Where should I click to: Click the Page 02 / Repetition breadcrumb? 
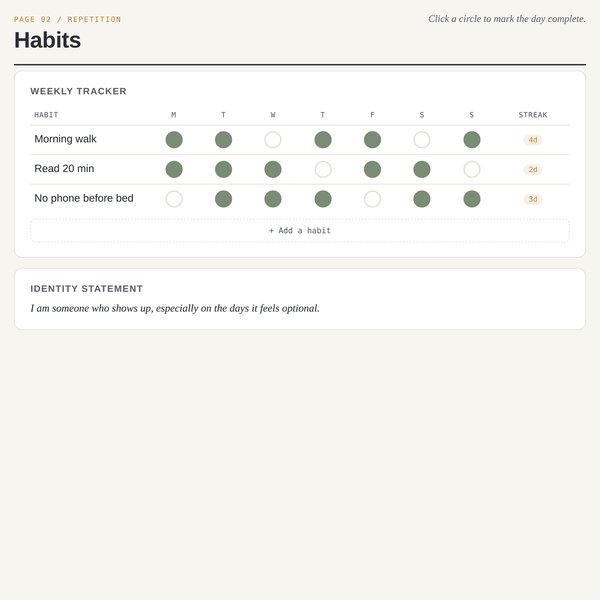pyautogui.click(x=67, y=19)
